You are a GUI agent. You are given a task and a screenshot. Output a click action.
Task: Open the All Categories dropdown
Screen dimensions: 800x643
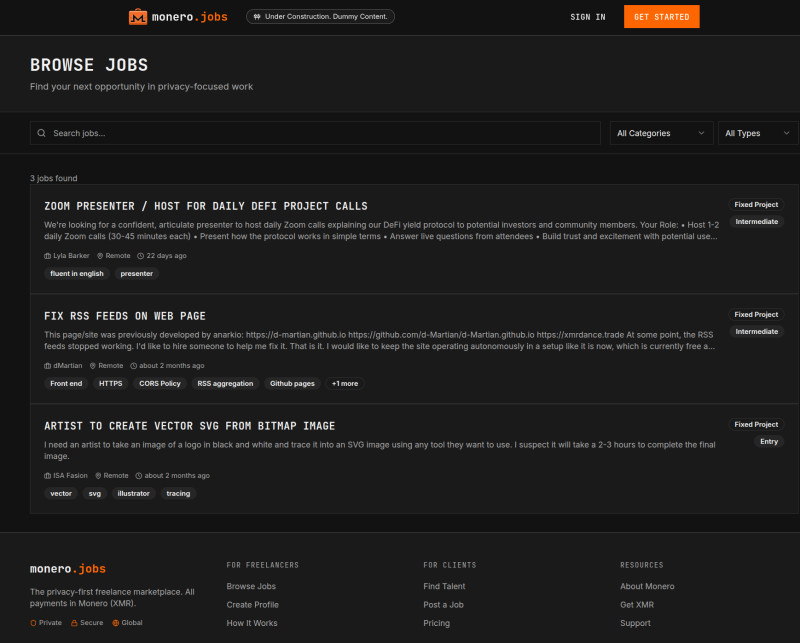point(661,133)
